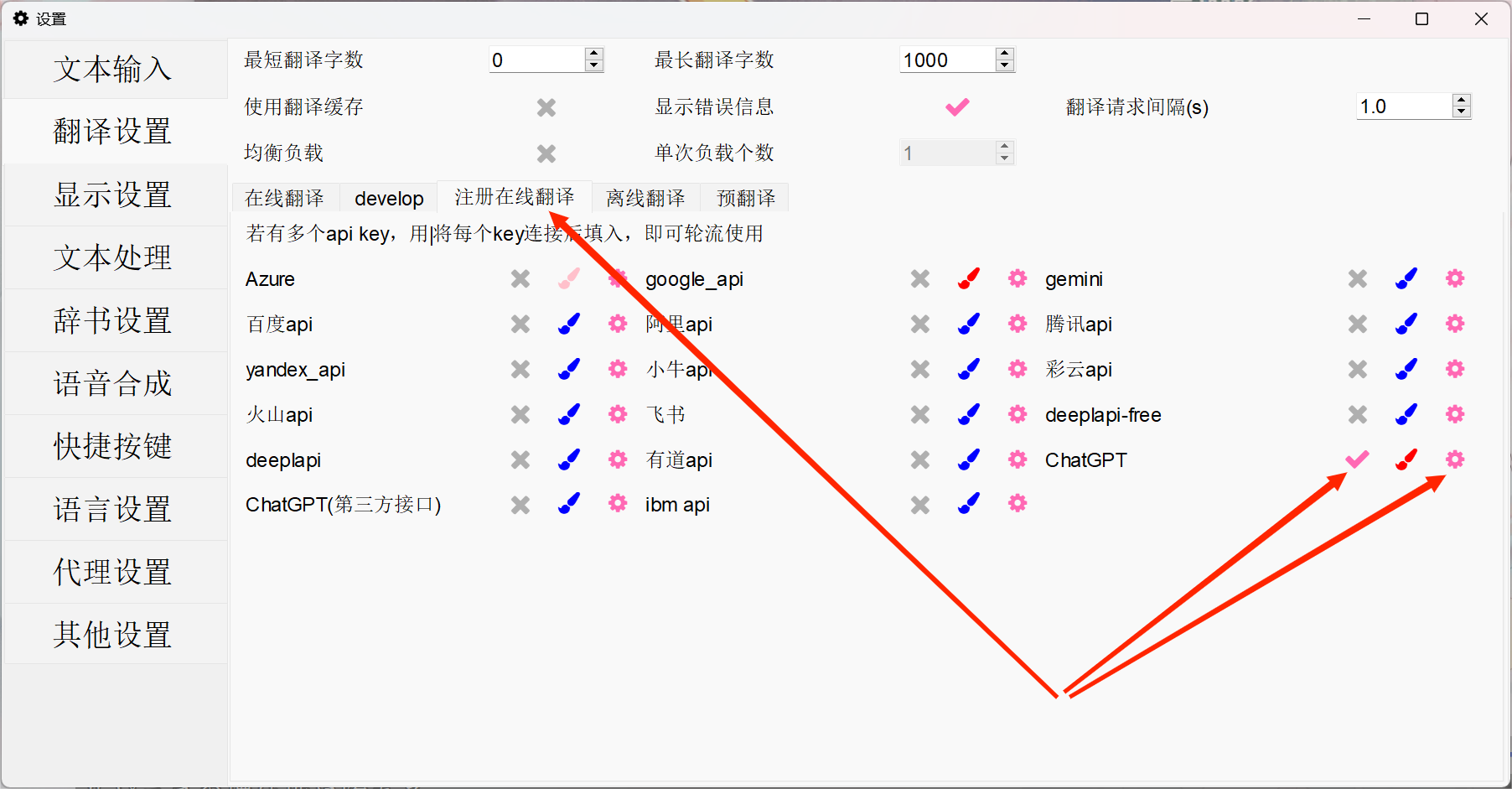Open the deeplapi gear settings icon
This screenshot has width=1512, height=789.
pyautogui.click(x=618, y=459)
